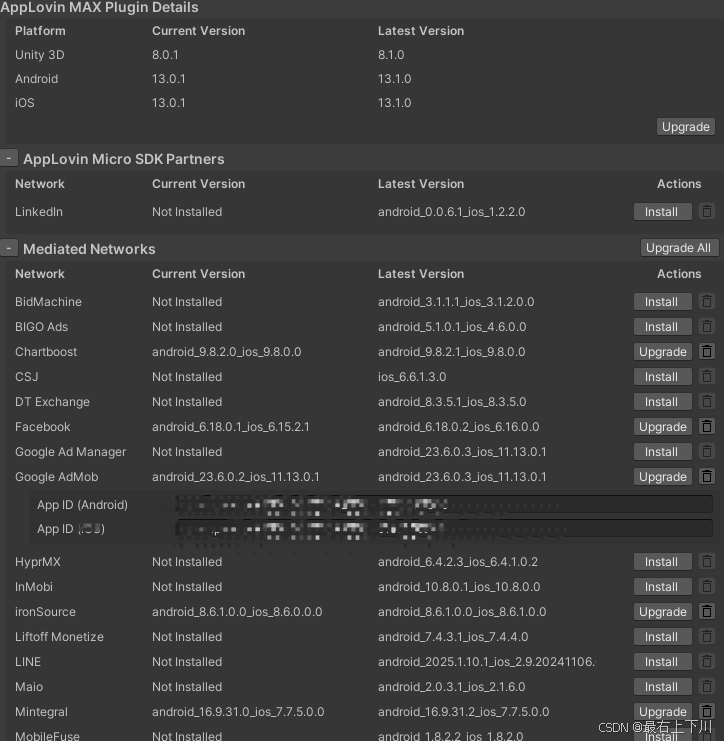This screenshot has width=724, height=741.
Task: Click Facebook latest version android_6.18.0.2_ios_6.16.0.0
Action: pos(458,427)
